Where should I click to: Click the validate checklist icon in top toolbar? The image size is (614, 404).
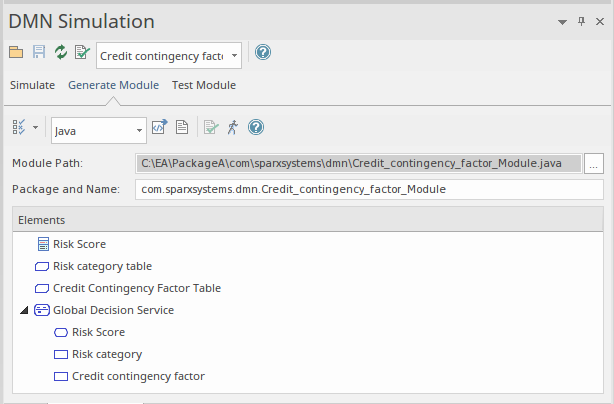(81, 53)
